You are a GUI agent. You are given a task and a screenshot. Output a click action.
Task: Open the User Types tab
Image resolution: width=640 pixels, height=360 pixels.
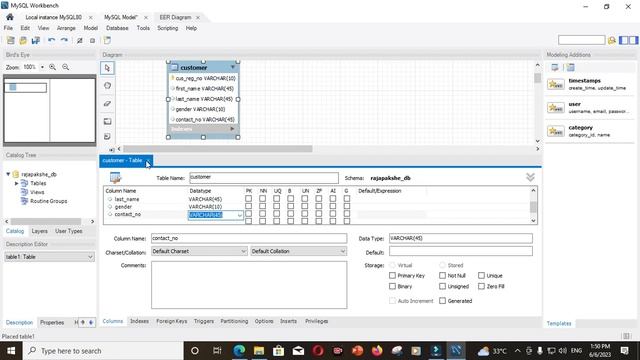pos(69,231)
